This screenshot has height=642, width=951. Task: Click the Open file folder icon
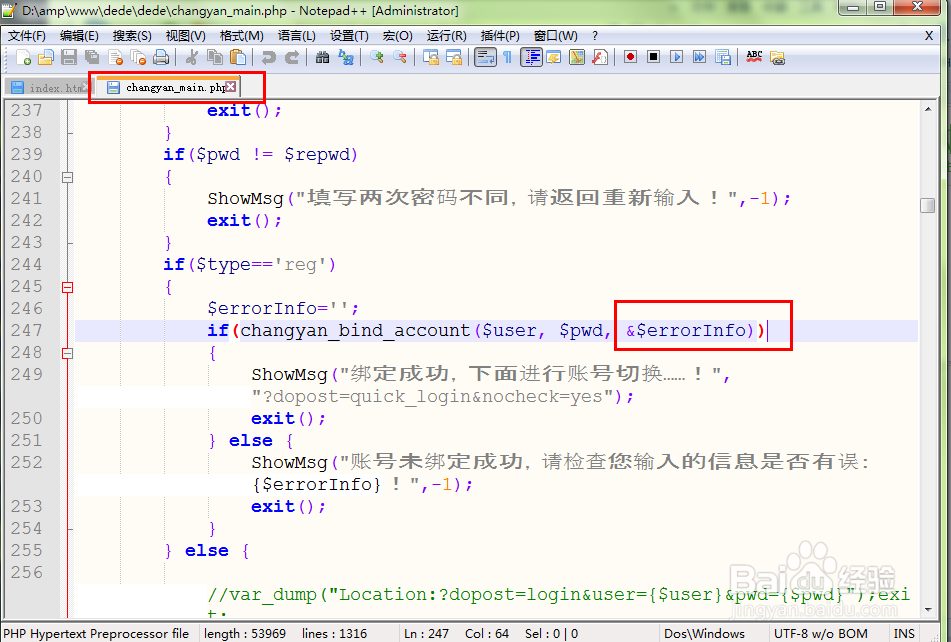[x=46, y=58]
